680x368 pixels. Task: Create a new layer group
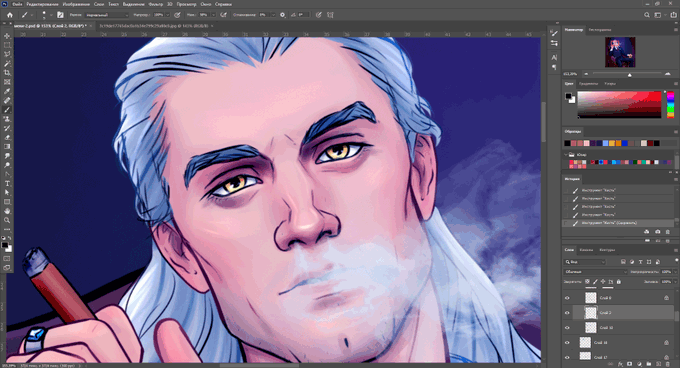(x=648, y=364)
